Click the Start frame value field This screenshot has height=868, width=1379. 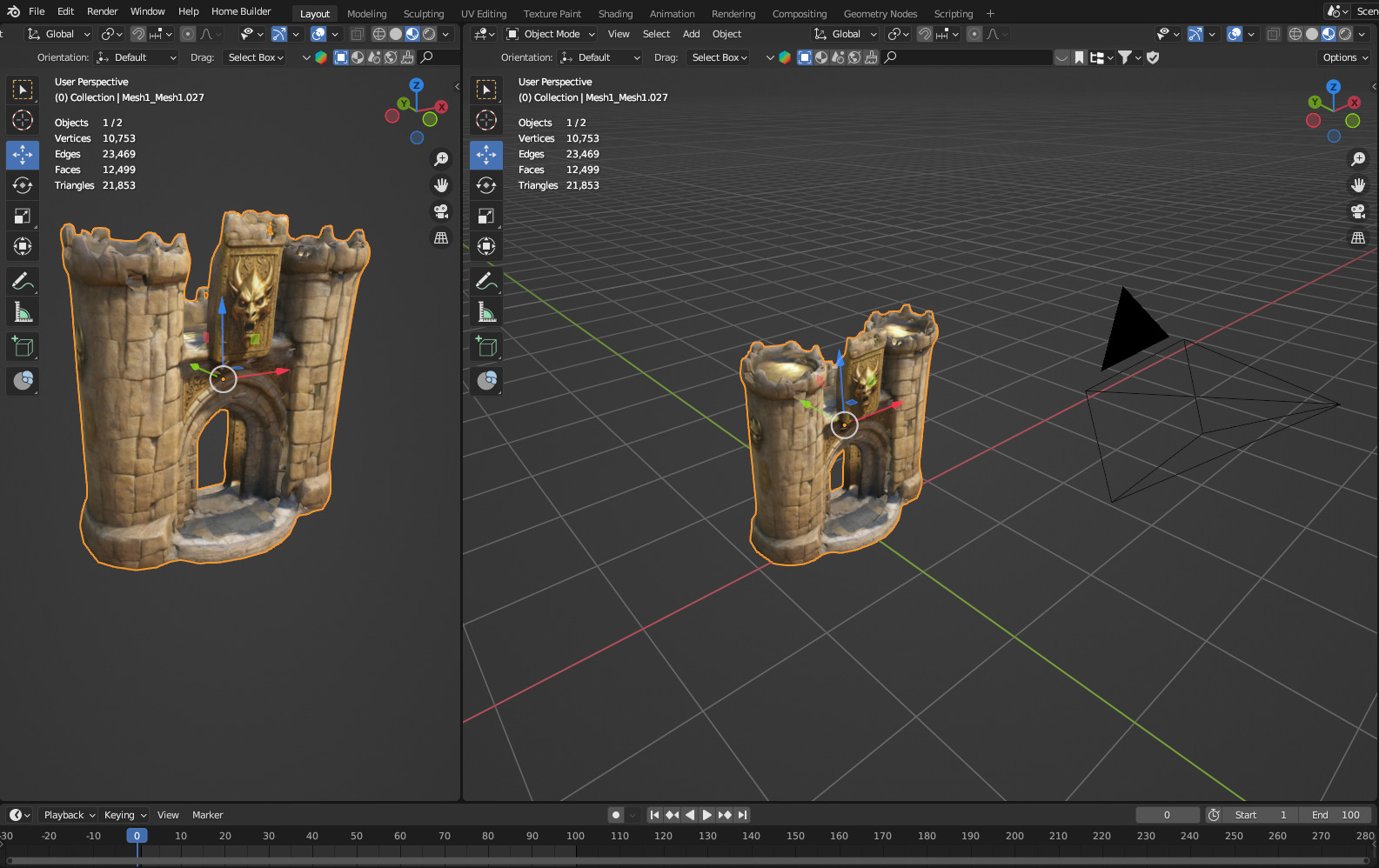point(1261,815)
